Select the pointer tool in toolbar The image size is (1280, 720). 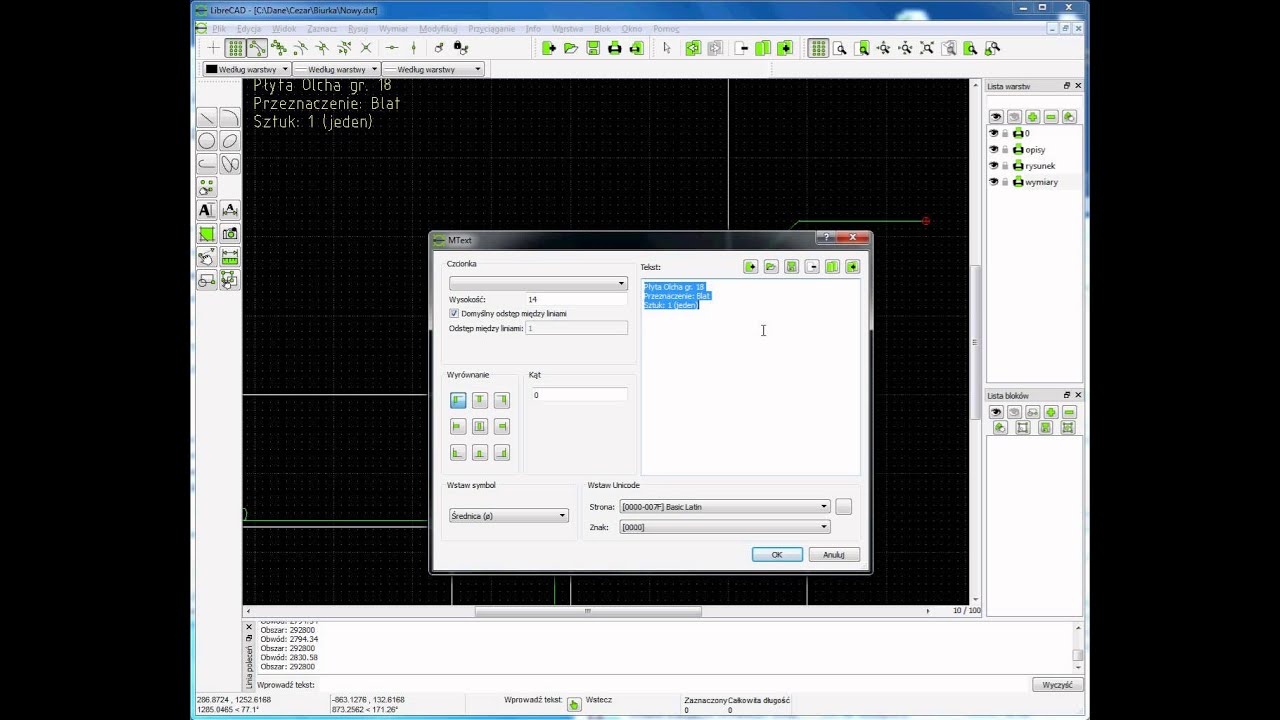click(667, 48)
